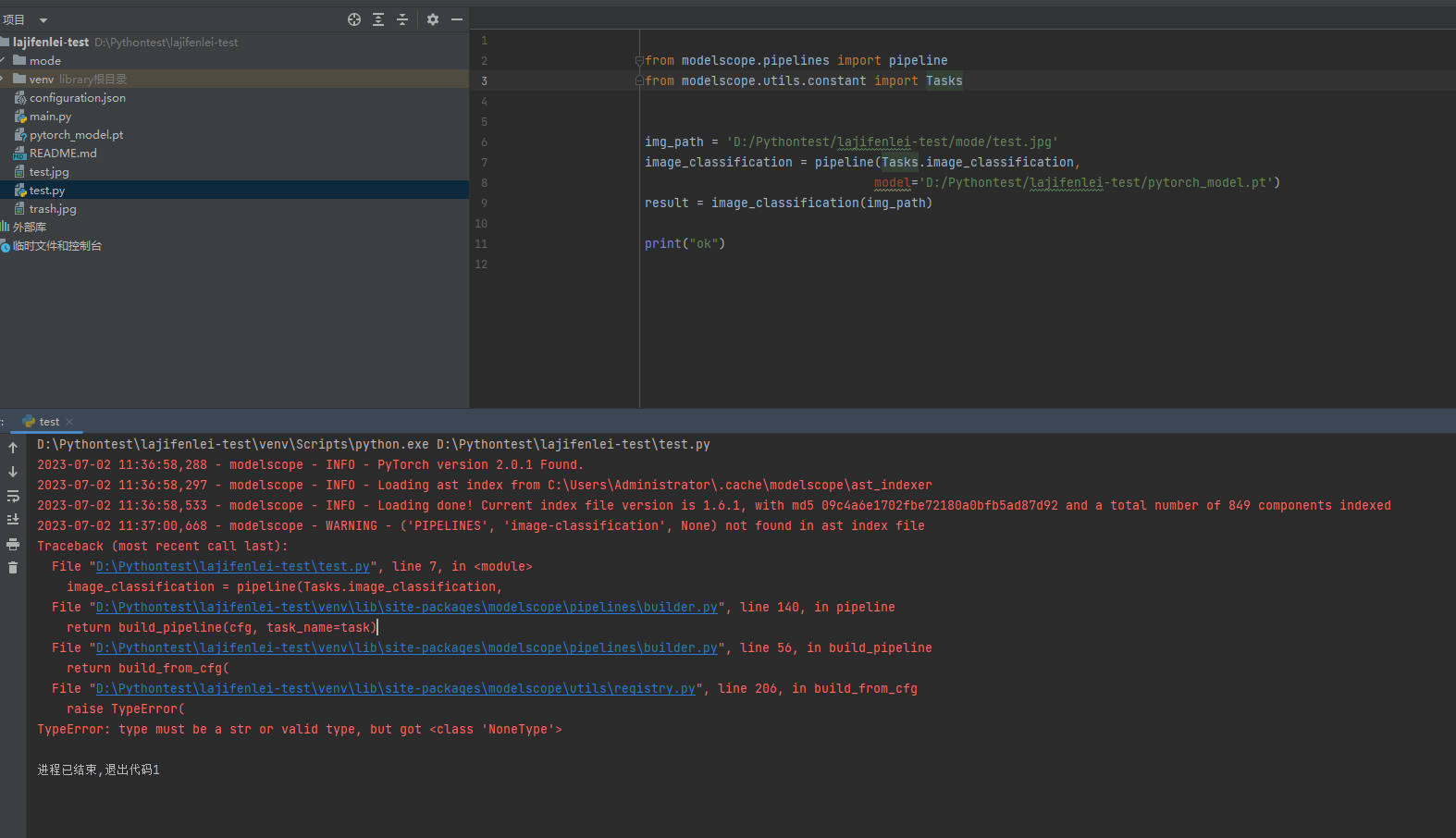Open the project view dropdown arrow
Screen dimensions: 1456x838
point(43,20)
